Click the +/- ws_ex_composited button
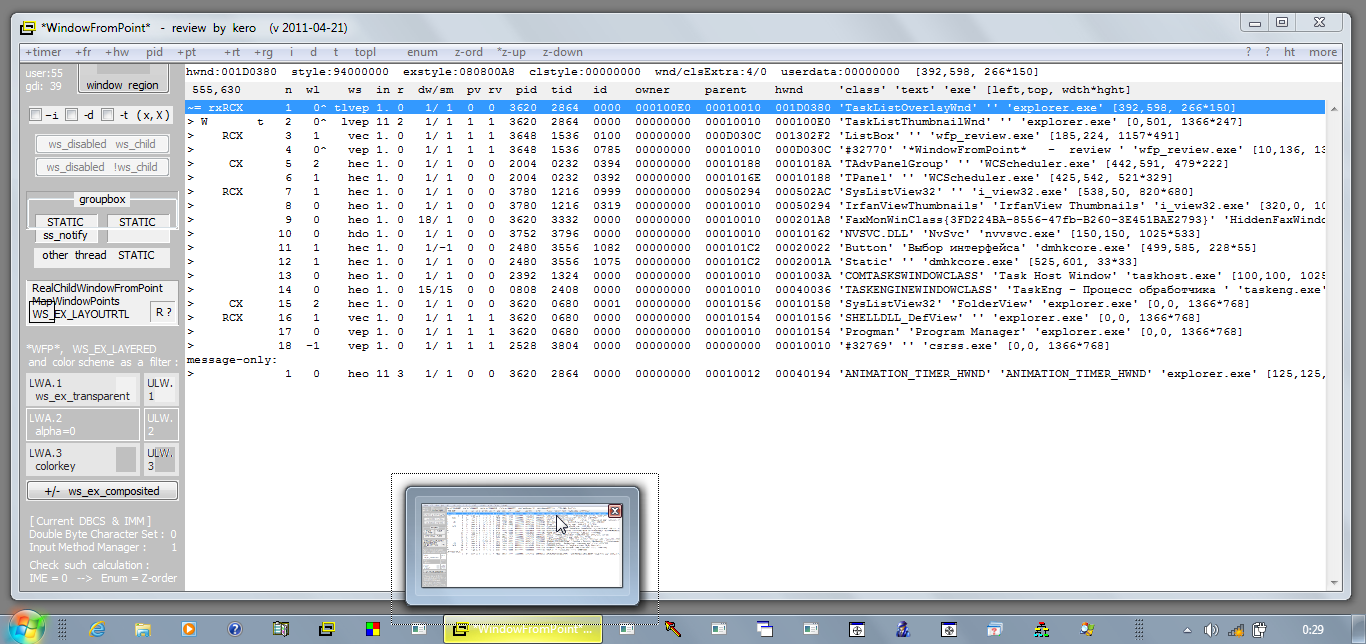The image size is (1366, 644). click(x=103, y=491)
